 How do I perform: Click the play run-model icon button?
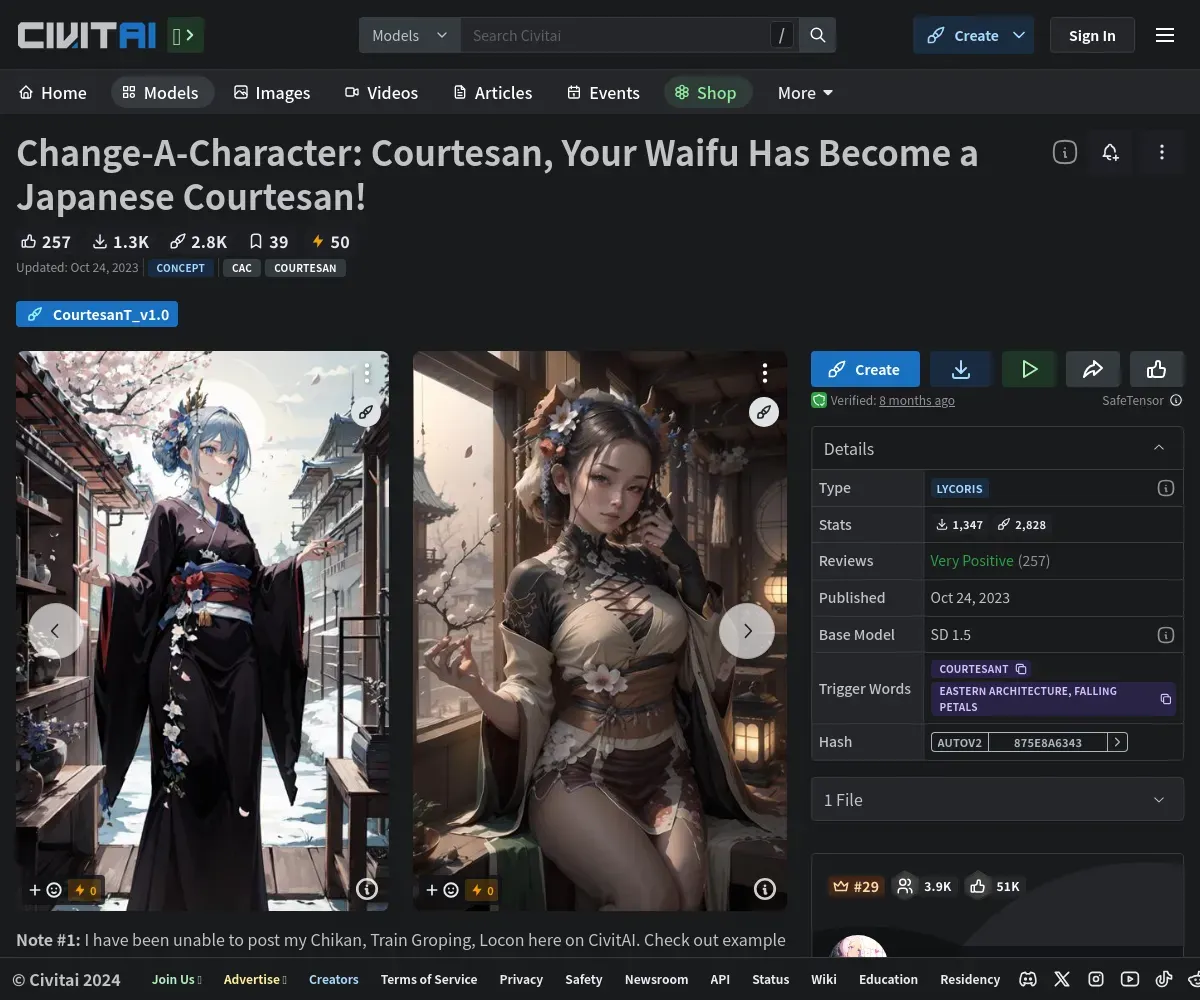coord(1029,369)
